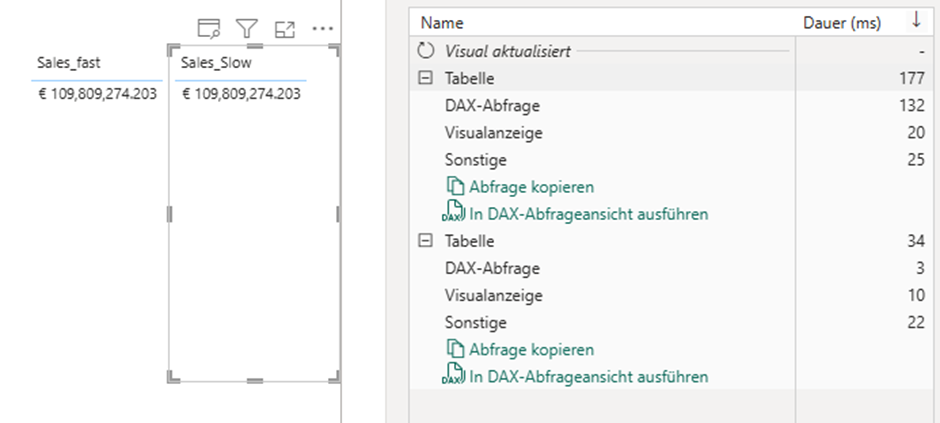The width and height of the screenshot is (940, 423).
Task: Sort by the Name column header
Action: 442,22
